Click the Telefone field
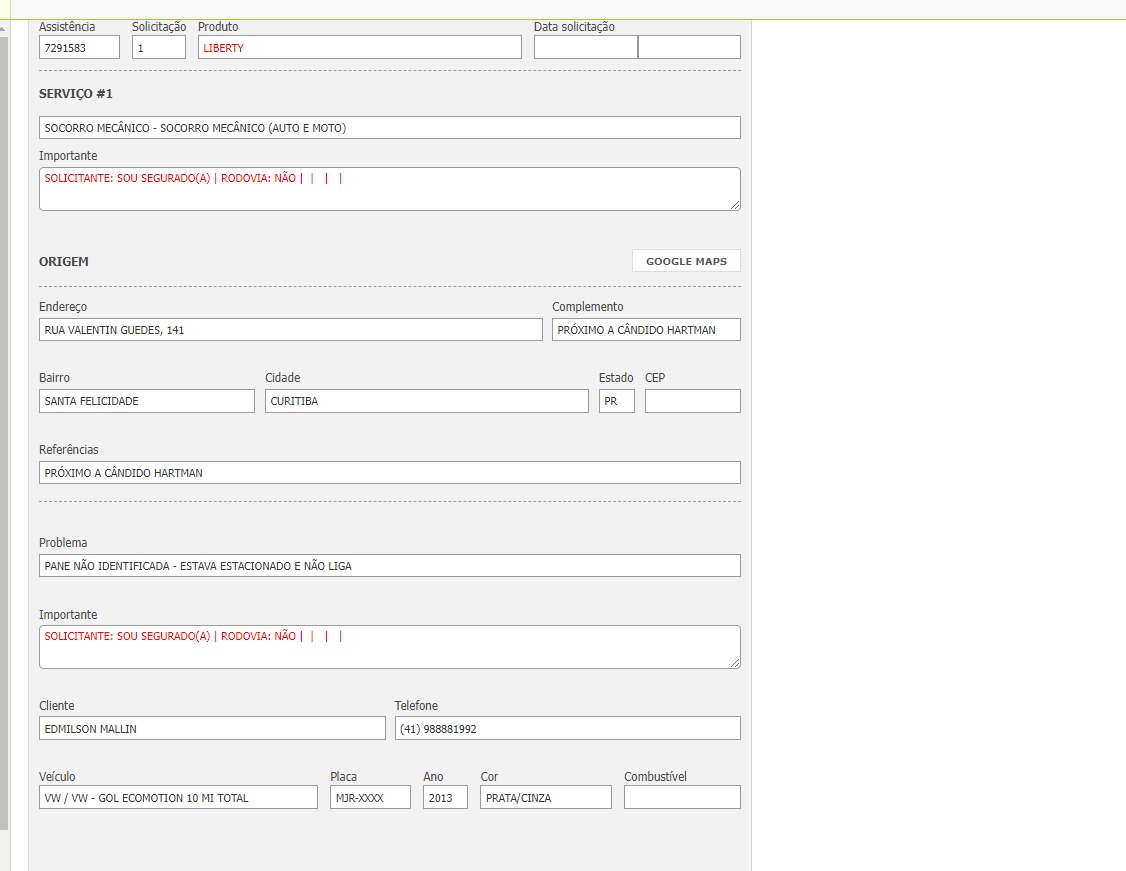Screen dimensions: 1126x871 pyautogui.click(x=567, y=728)
